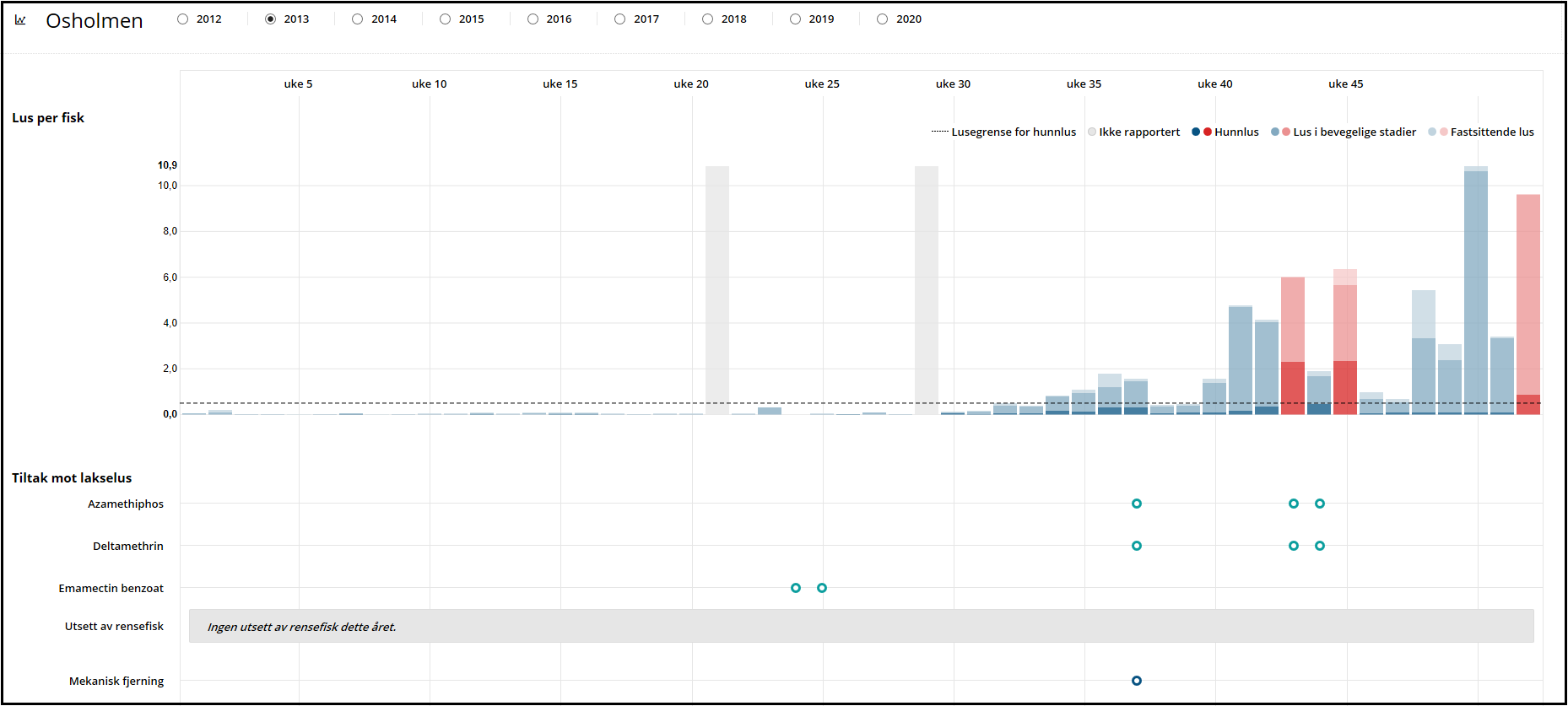
Task: Select the 2012 year radio button
Action: pyautogui.click(x=183, y=19)
